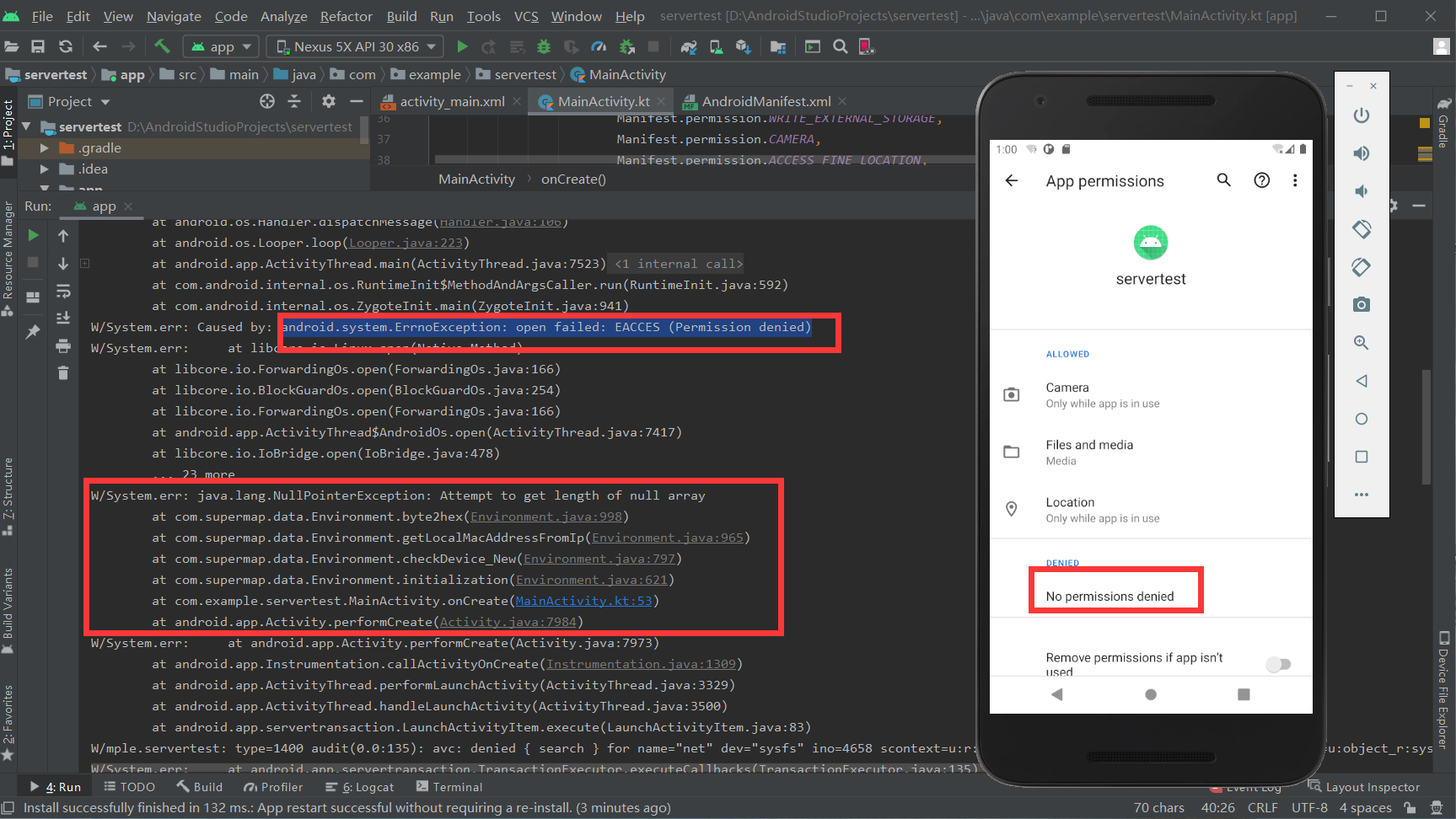The image size is (1456, 819).
Task: Click the Debug app bug icon
Action: (x=544, y=46)
